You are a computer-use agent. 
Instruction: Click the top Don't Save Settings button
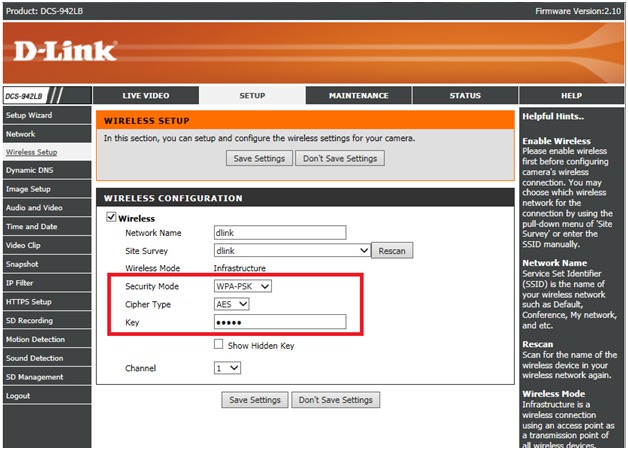coord(340,158)
